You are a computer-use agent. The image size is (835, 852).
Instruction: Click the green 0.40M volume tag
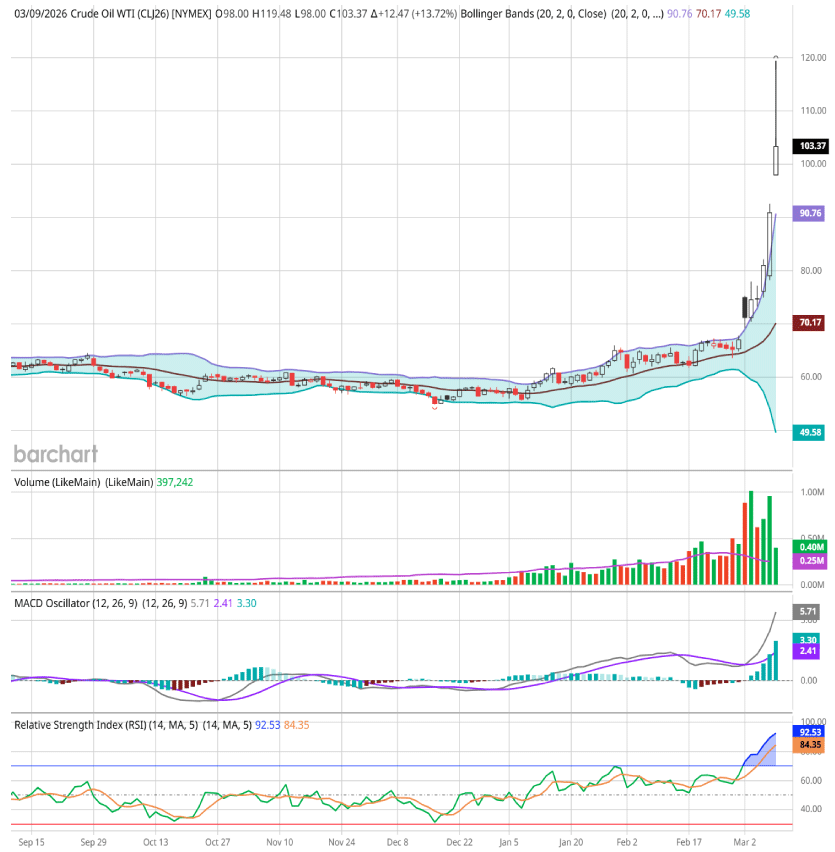tap(807, 547)
